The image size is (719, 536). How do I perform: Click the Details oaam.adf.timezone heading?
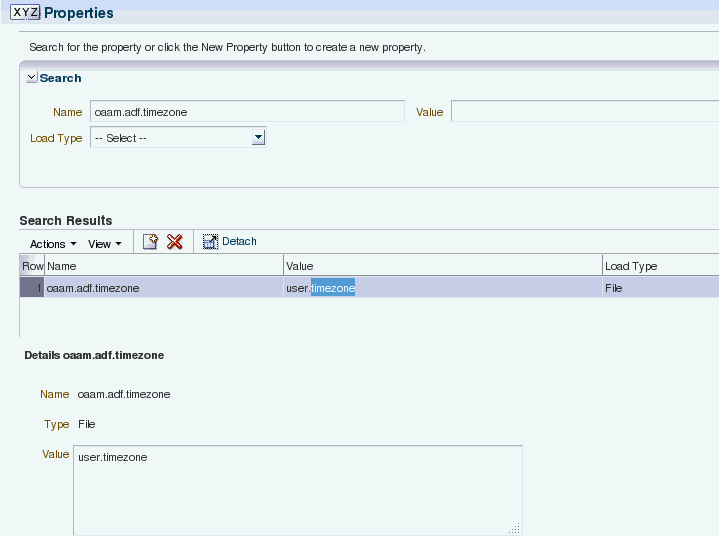[94, 355]
